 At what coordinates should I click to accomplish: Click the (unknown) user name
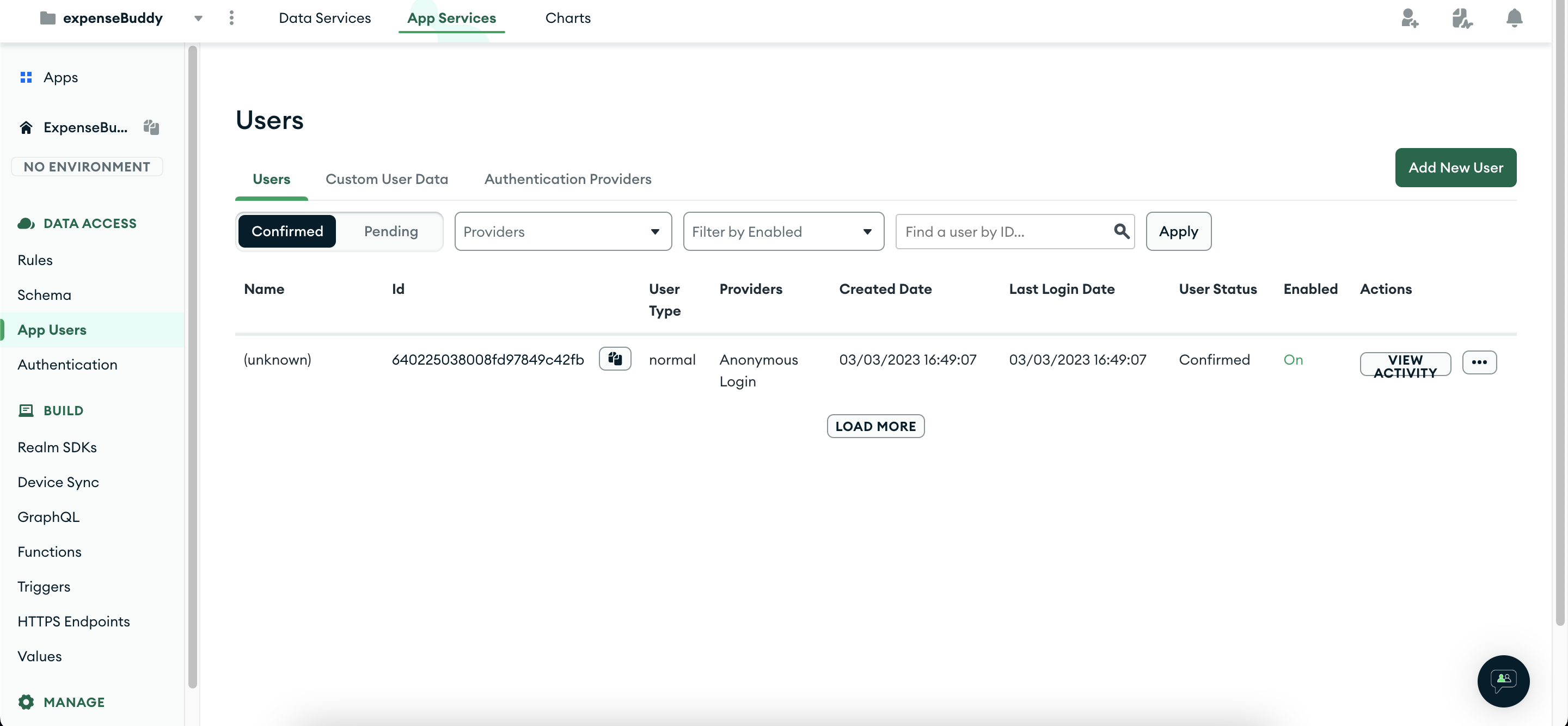click(x=277, y=360)
